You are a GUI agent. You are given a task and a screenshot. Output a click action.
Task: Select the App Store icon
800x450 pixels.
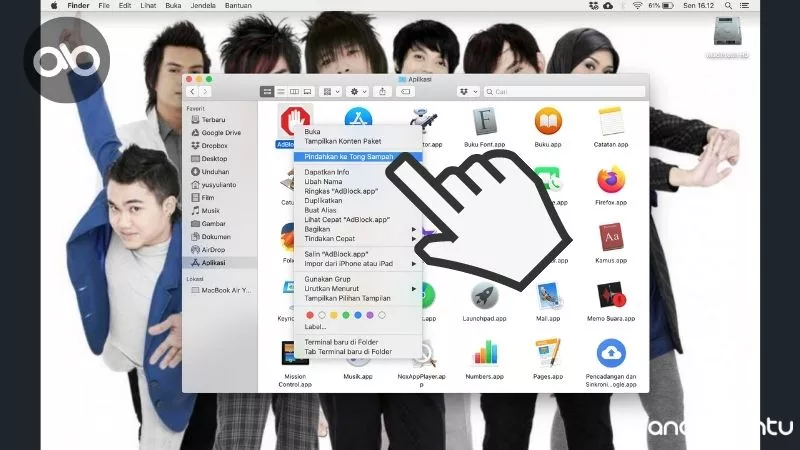358,117
